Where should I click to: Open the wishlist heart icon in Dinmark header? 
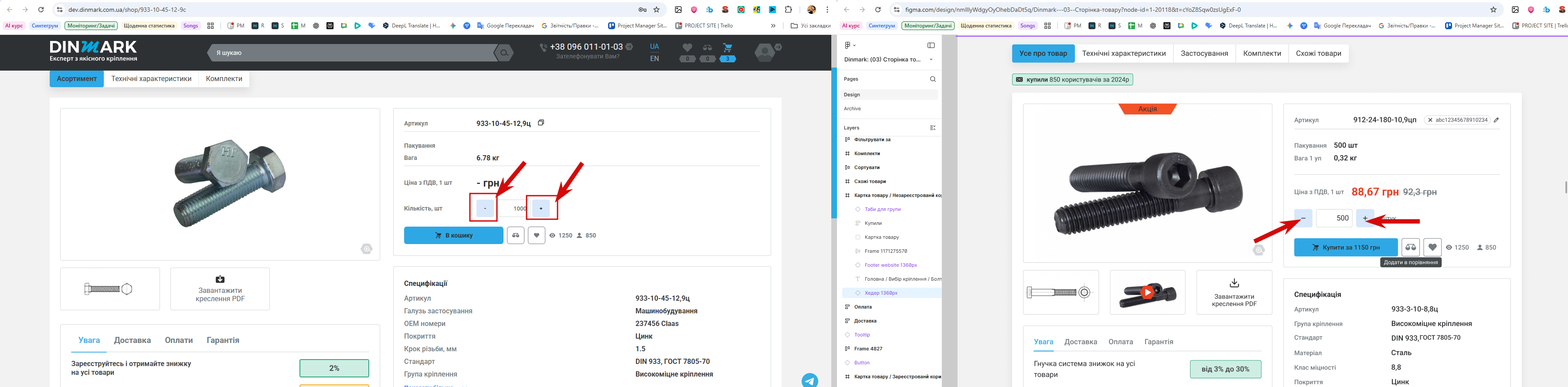[687, 48]
